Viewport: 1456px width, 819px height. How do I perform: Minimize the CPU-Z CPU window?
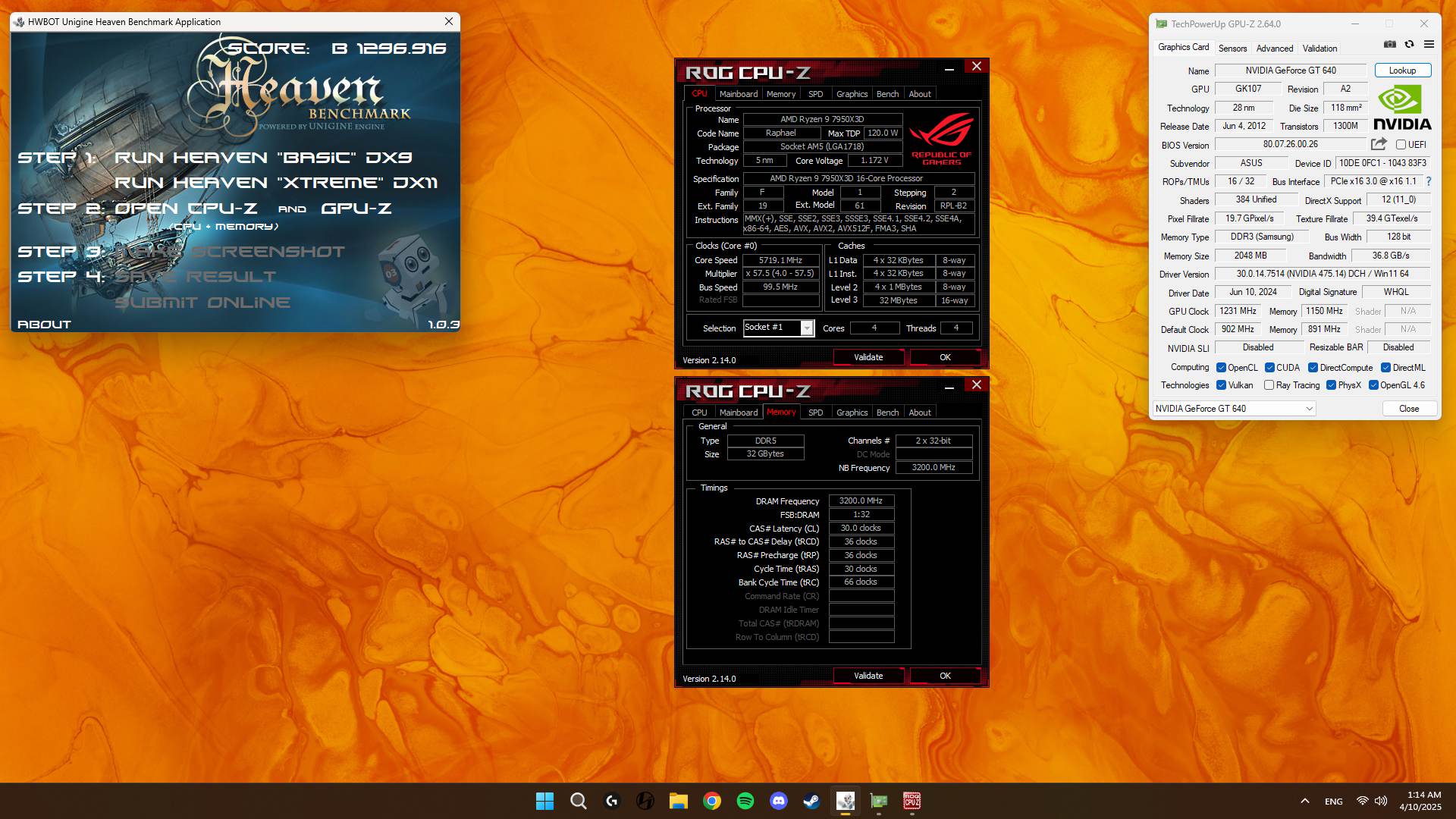949,69
